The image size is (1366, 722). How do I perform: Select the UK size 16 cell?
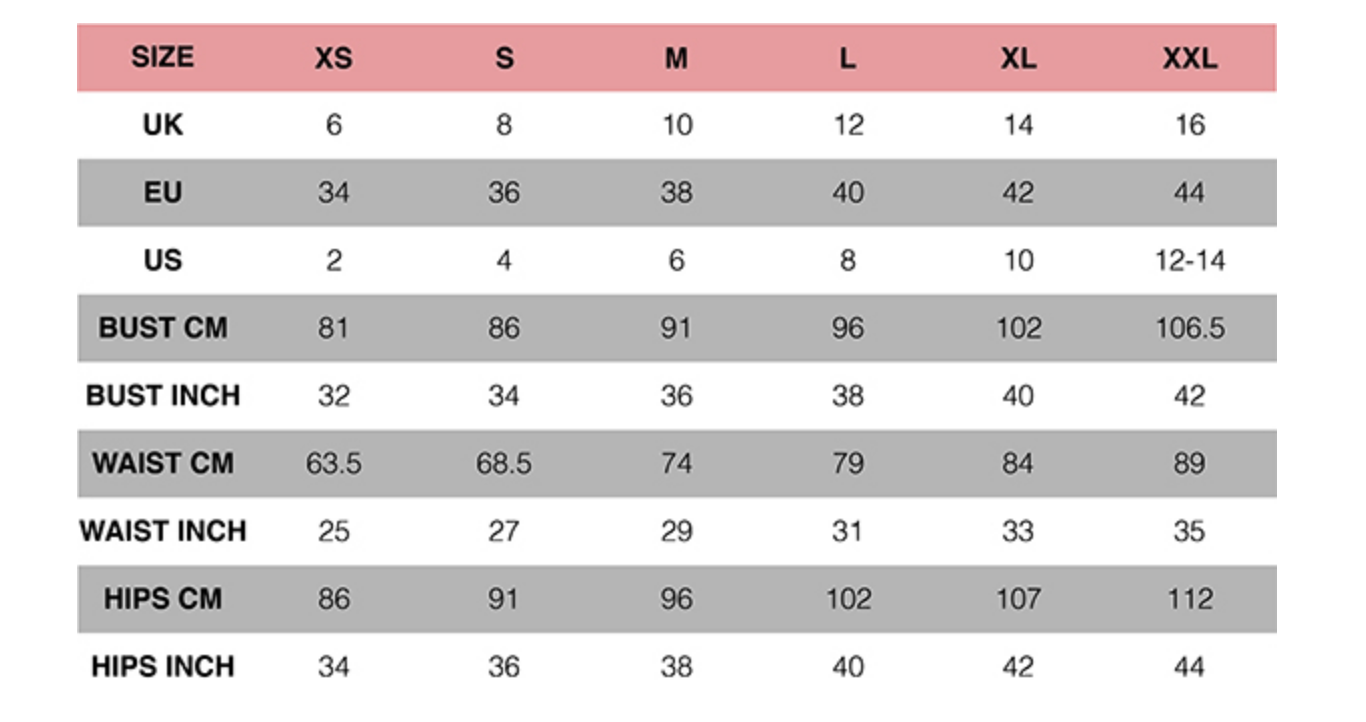point(1189,125)
